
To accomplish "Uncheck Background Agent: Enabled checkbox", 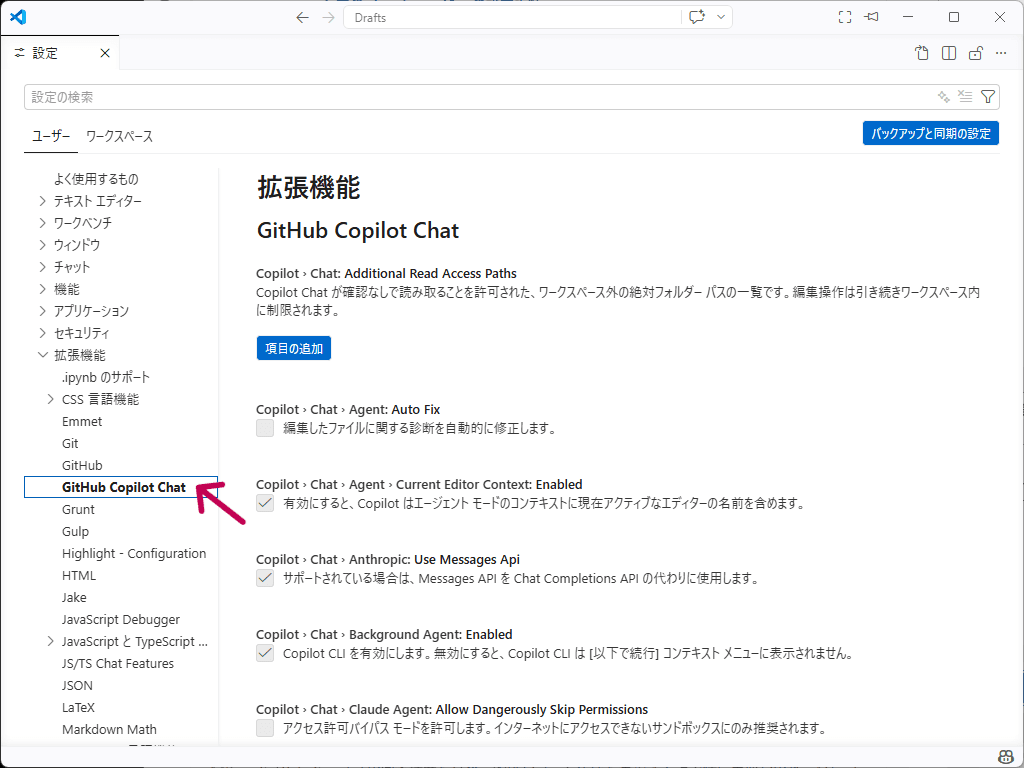I will coord(265,653).
